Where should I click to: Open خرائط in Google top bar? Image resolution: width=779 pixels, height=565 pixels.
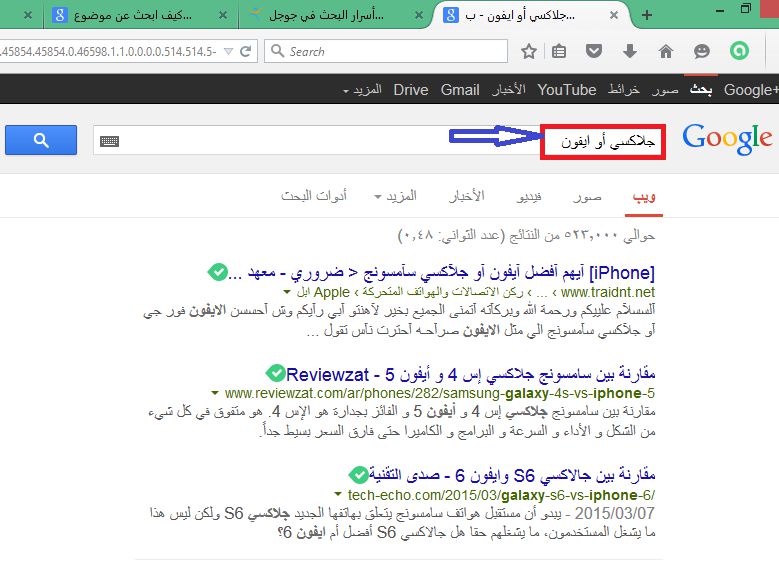click(x=623, y=89)
